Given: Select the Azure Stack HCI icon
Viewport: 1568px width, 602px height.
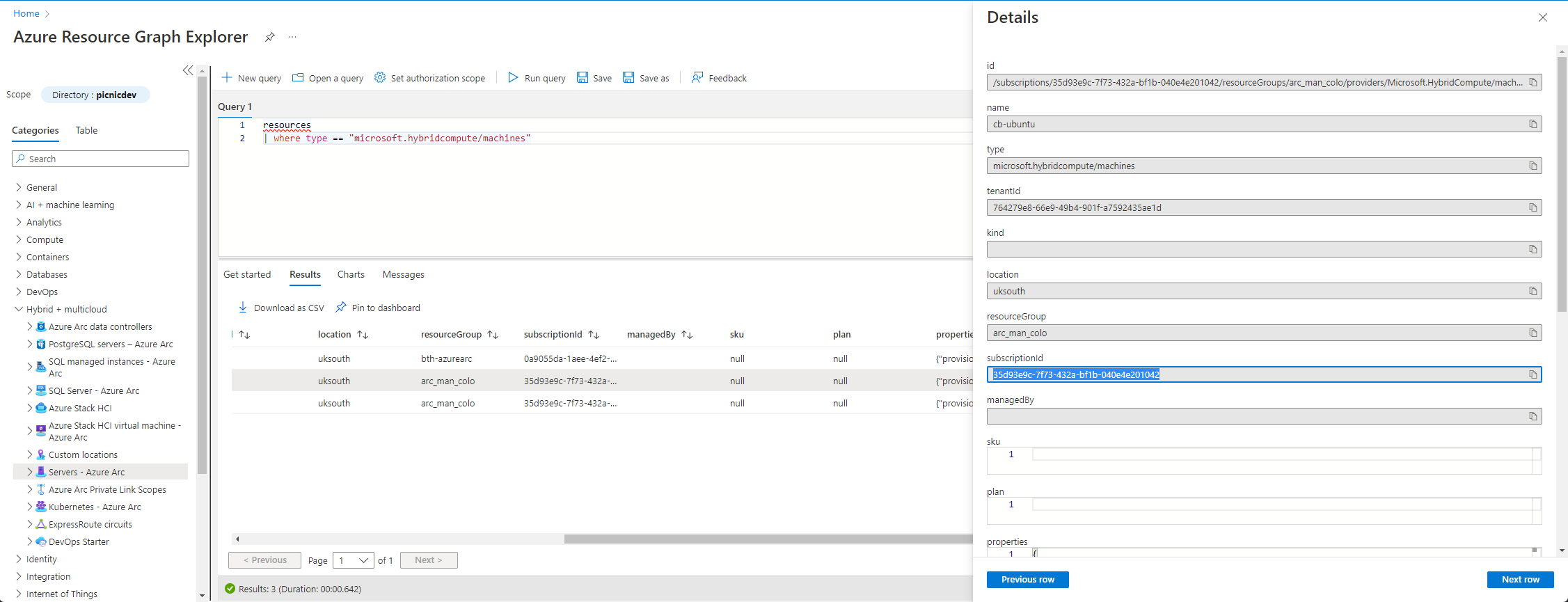Looking at the screenshot, I should tap(41, 408).
